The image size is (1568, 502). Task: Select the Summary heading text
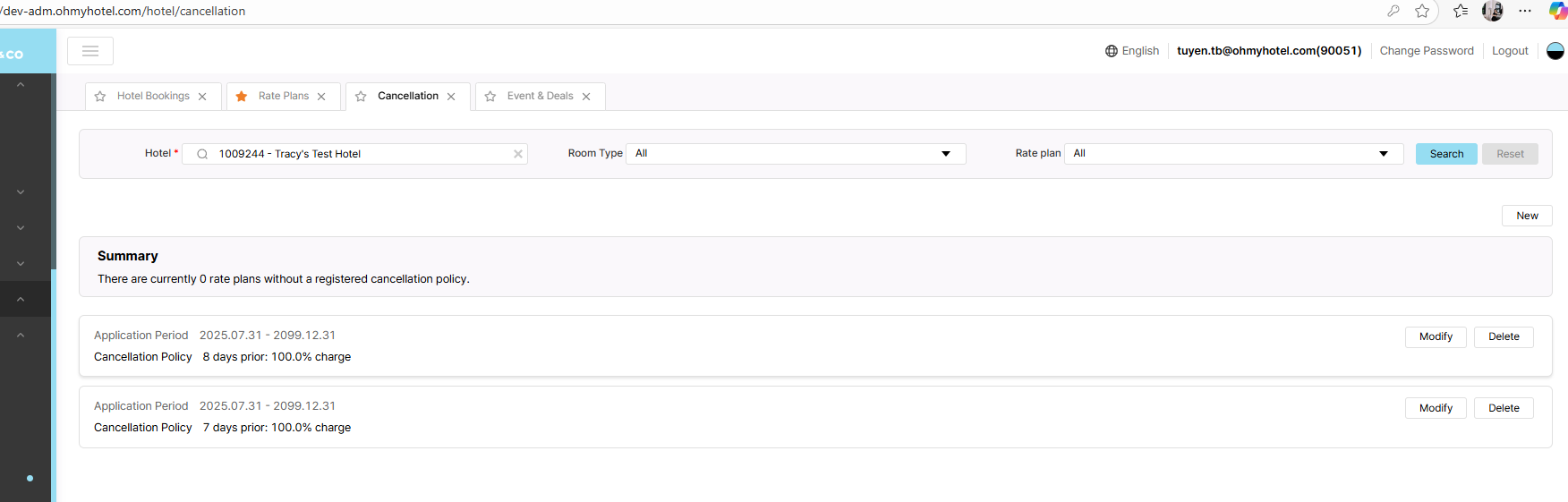pyautogui.click(x=128, y=256)
